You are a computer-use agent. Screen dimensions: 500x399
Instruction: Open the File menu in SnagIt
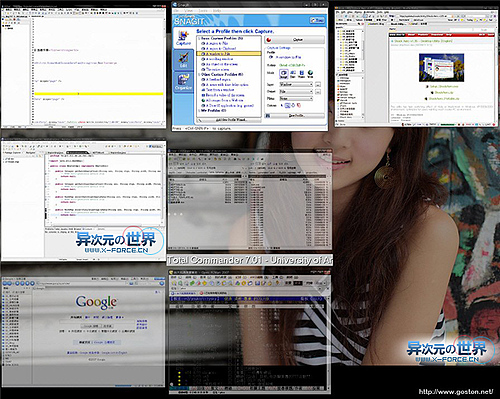coord(176,11)
